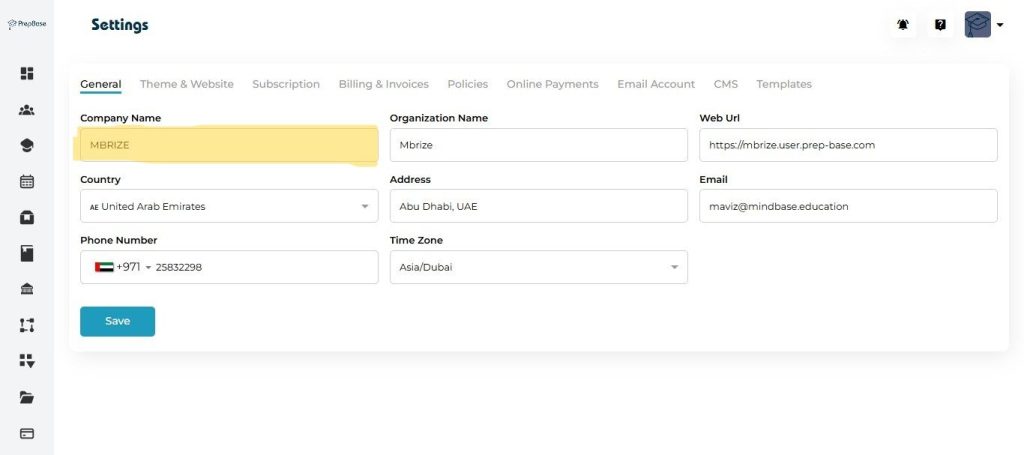Click the book icon in sidebar
The image size is (1024, 455).
[x=27, y=253]
